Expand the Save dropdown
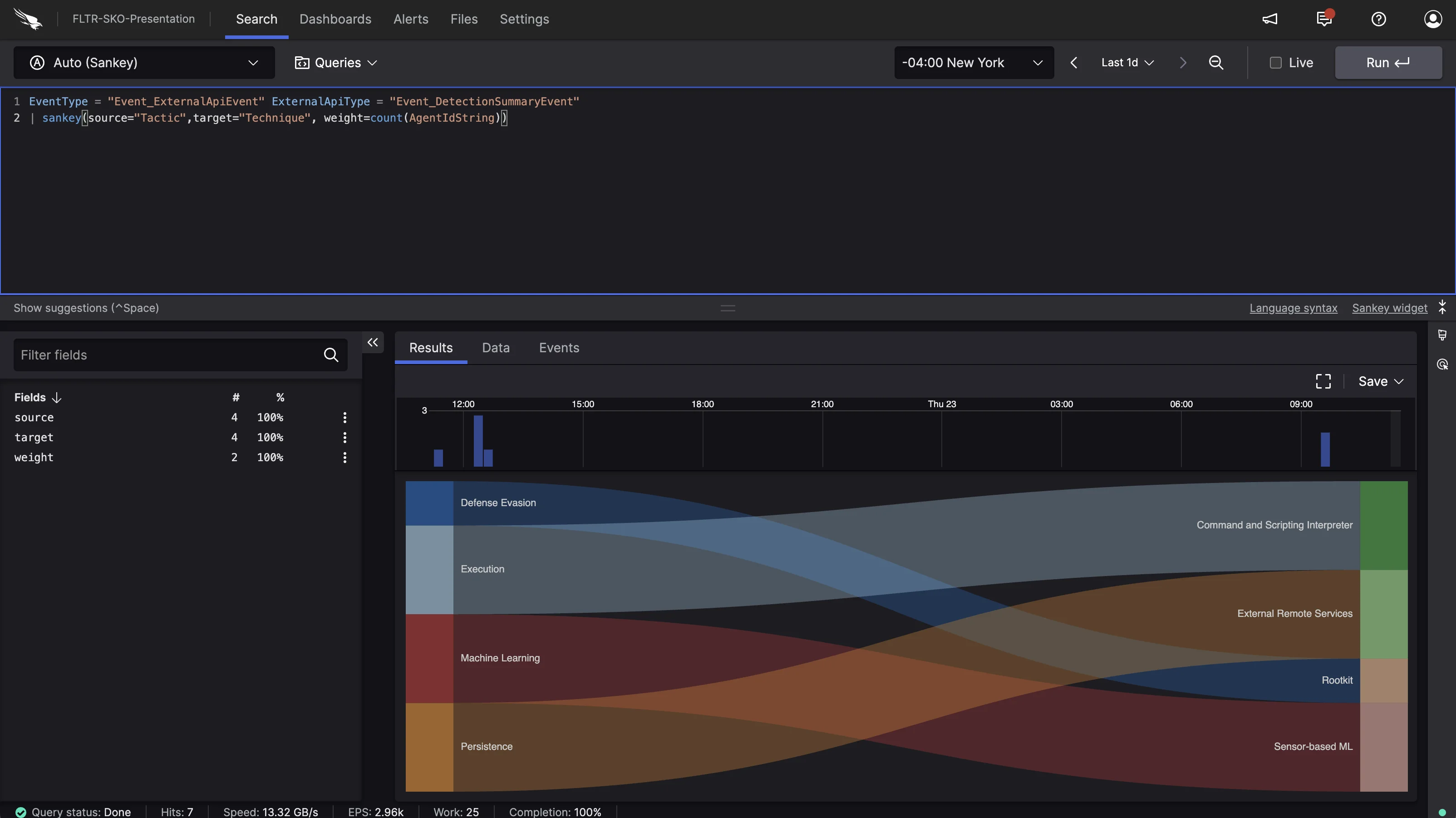Screen dimensions: 1456x818 click(1381, 382)
